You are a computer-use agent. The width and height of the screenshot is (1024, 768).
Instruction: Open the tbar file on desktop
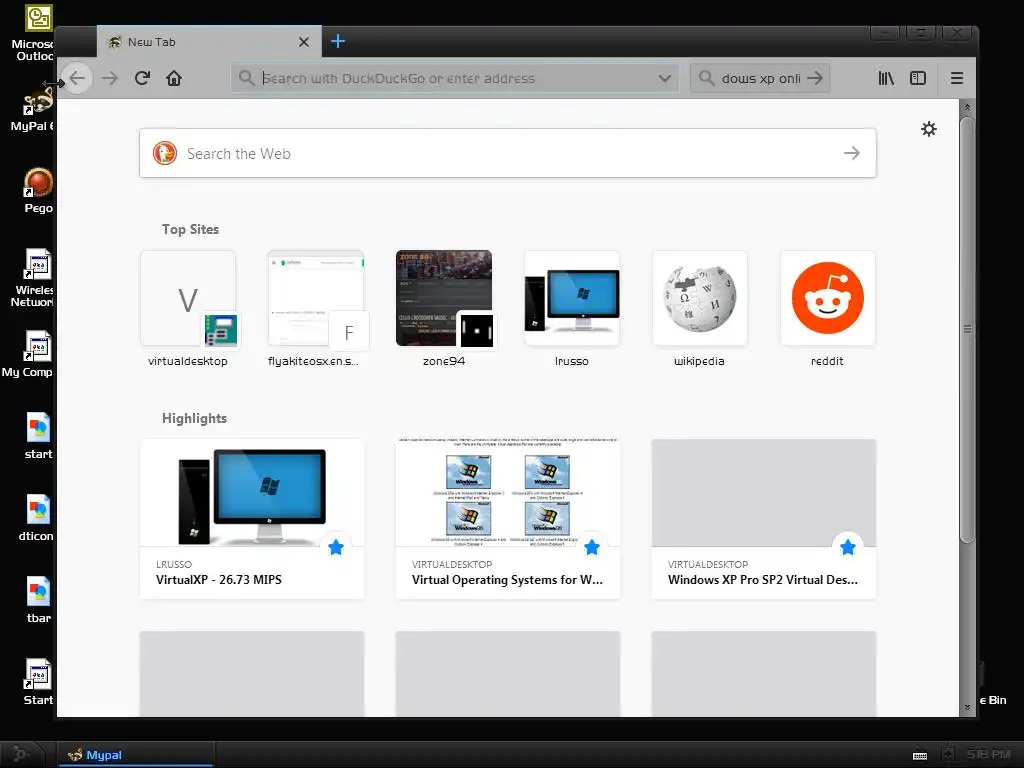click(38, 600)
